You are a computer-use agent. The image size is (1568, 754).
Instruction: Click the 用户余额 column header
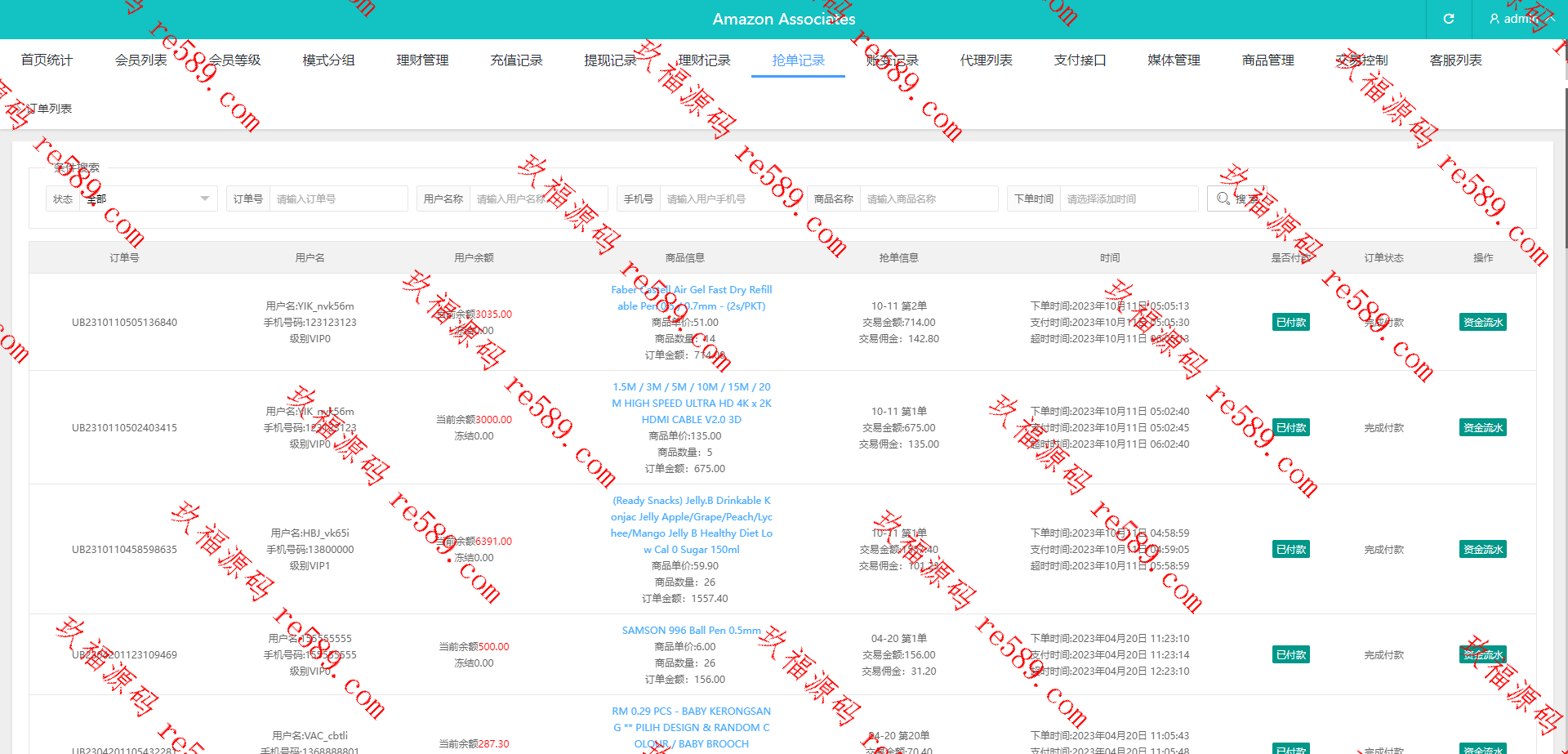click(x=474, y=257)
